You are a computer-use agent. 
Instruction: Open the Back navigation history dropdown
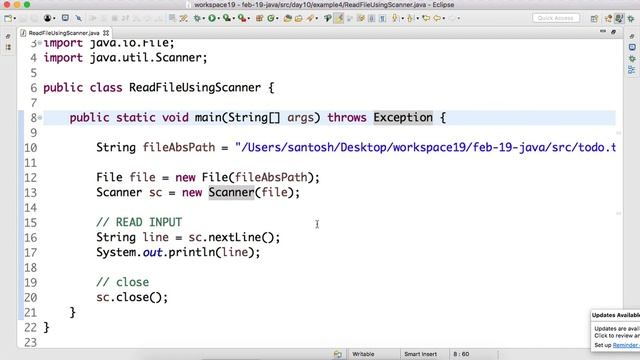[x=444, y=18]
